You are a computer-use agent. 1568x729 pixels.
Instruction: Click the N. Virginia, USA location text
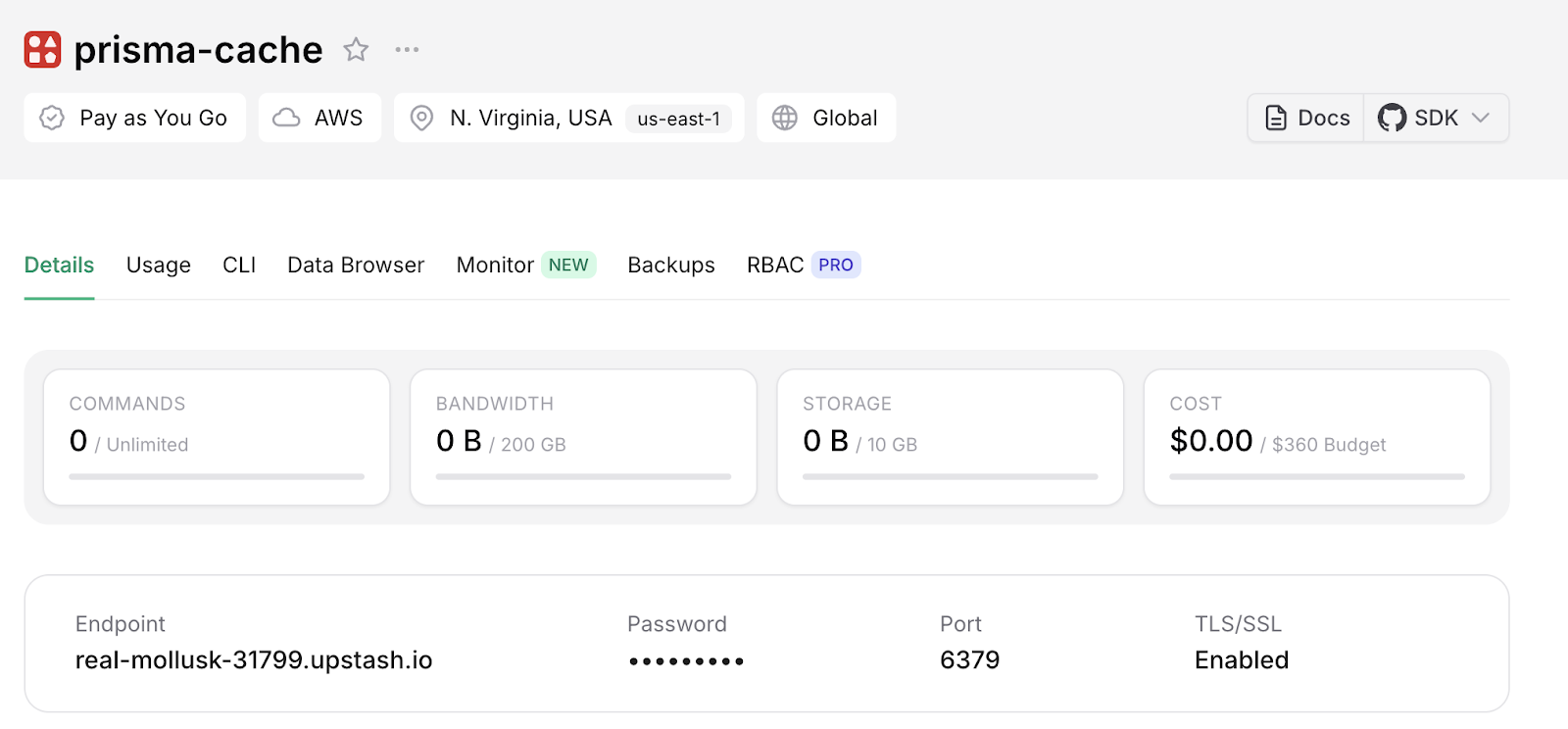[530, 118]
